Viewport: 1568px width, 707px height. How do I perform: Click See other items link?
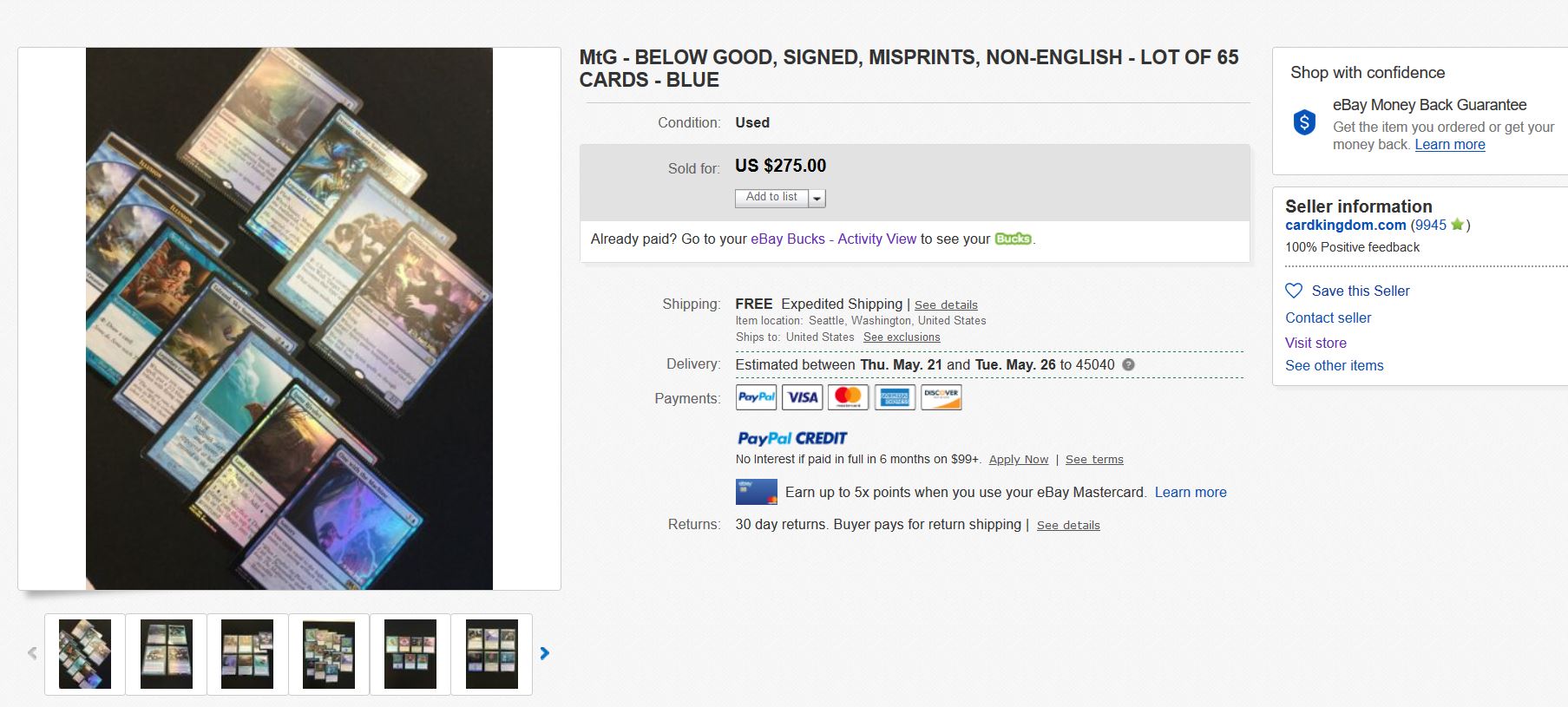coord(1334,365)
